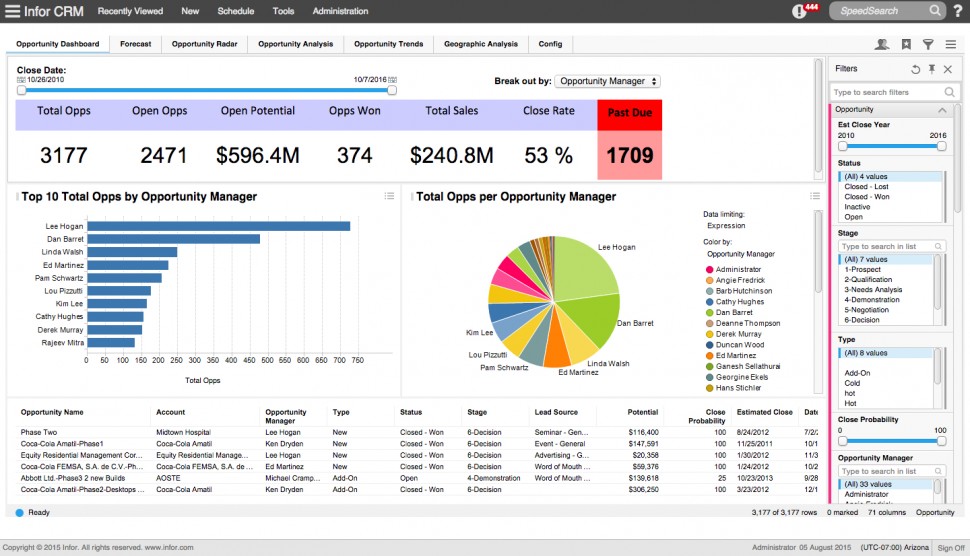This screenshot has height=556, width=970.
Task: Click the Est Close Year right handle
Action: pyautogui.click(x=942, y=147)
